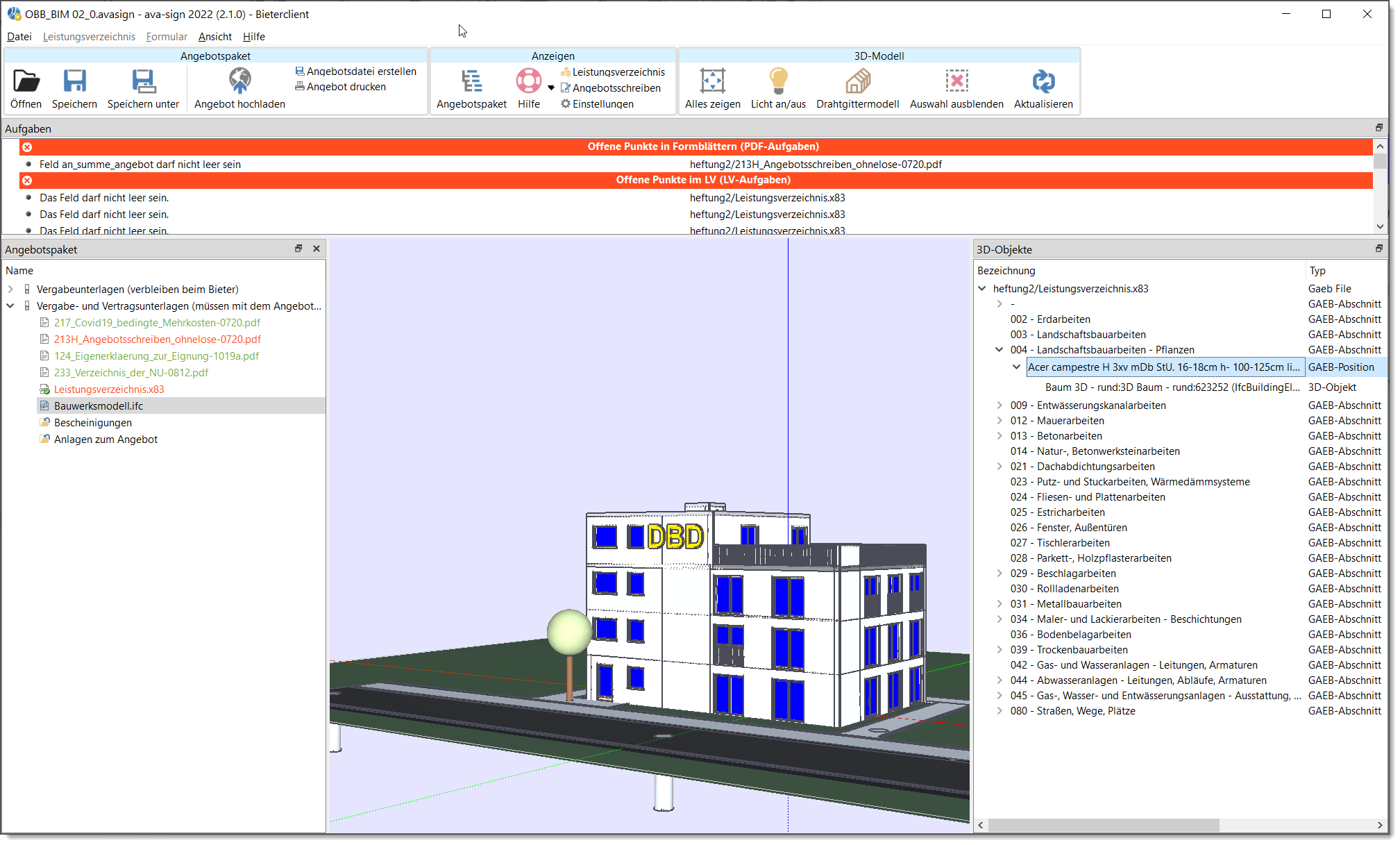Collapse 004 - Landschaftsbauarbeiten - Pflanzen

1000,350
